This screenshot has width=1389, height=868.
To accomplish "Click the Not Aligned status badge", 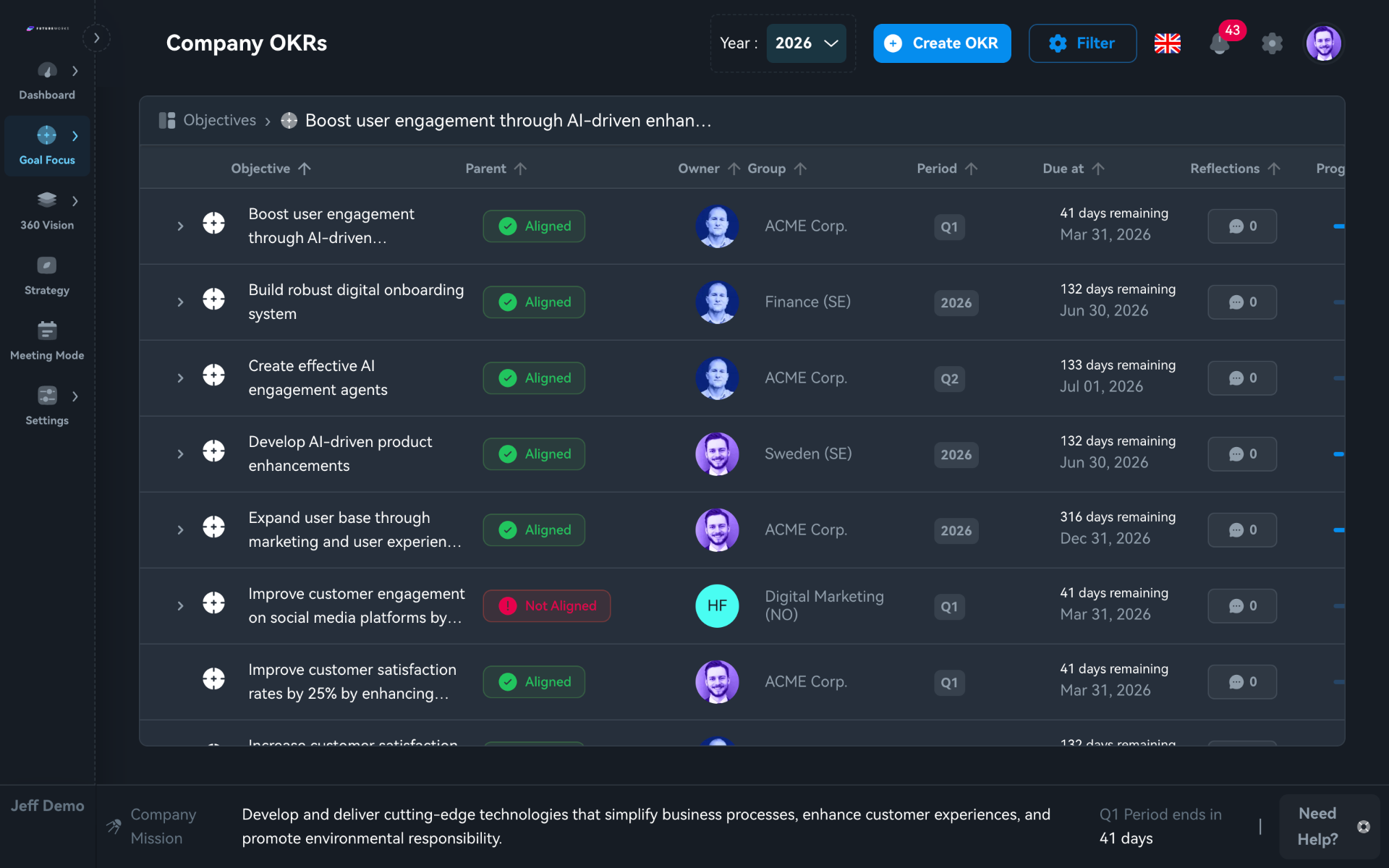I will (x=547, y=606).
